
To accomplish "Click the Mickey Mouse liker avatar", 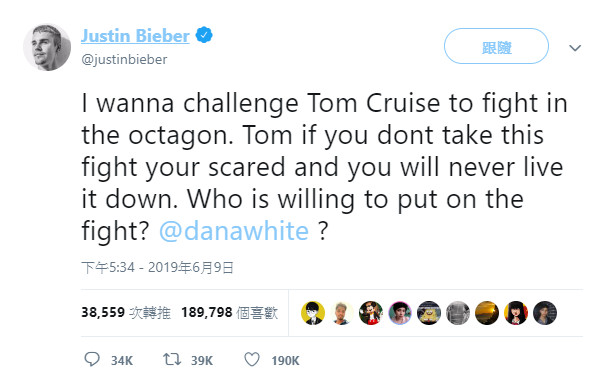I will [x=371, y=313].
